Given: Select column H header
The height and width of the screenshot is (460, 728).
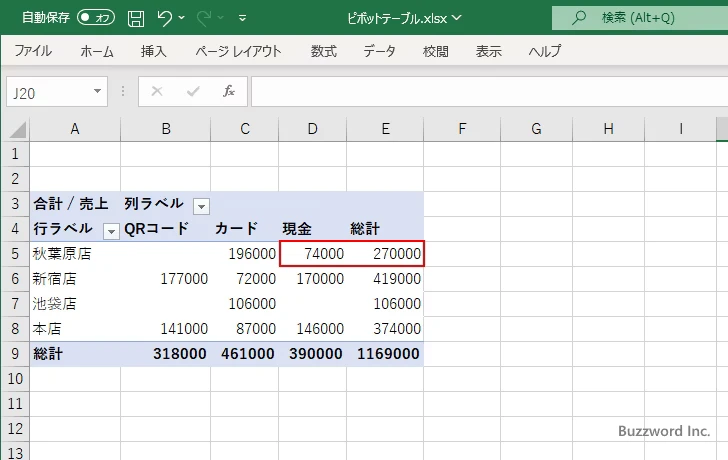Looking at the screenshot, I should (608, 129).
